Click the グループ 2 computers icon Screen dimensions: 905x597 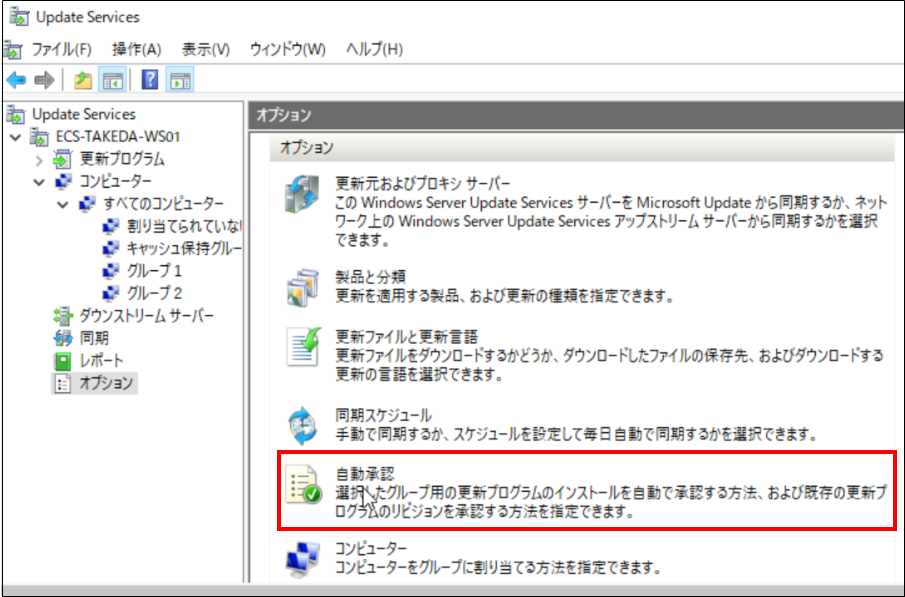pos(110,293)
